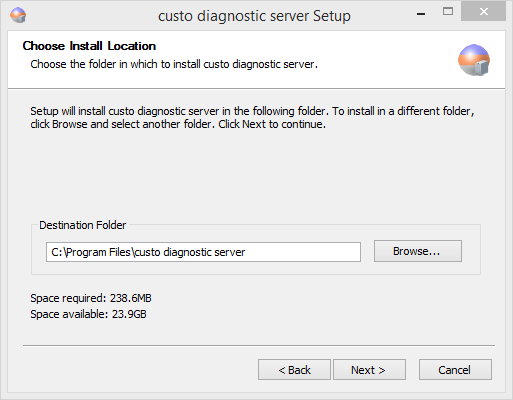
Task: Click the 'Choose Install Location' heading
Action: [89, 46]
